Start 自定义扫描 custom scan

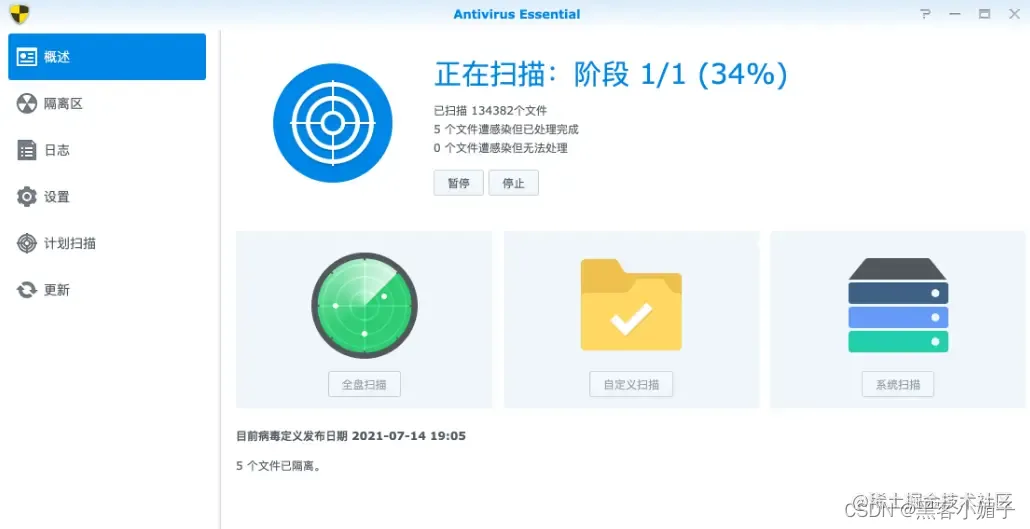631,384
